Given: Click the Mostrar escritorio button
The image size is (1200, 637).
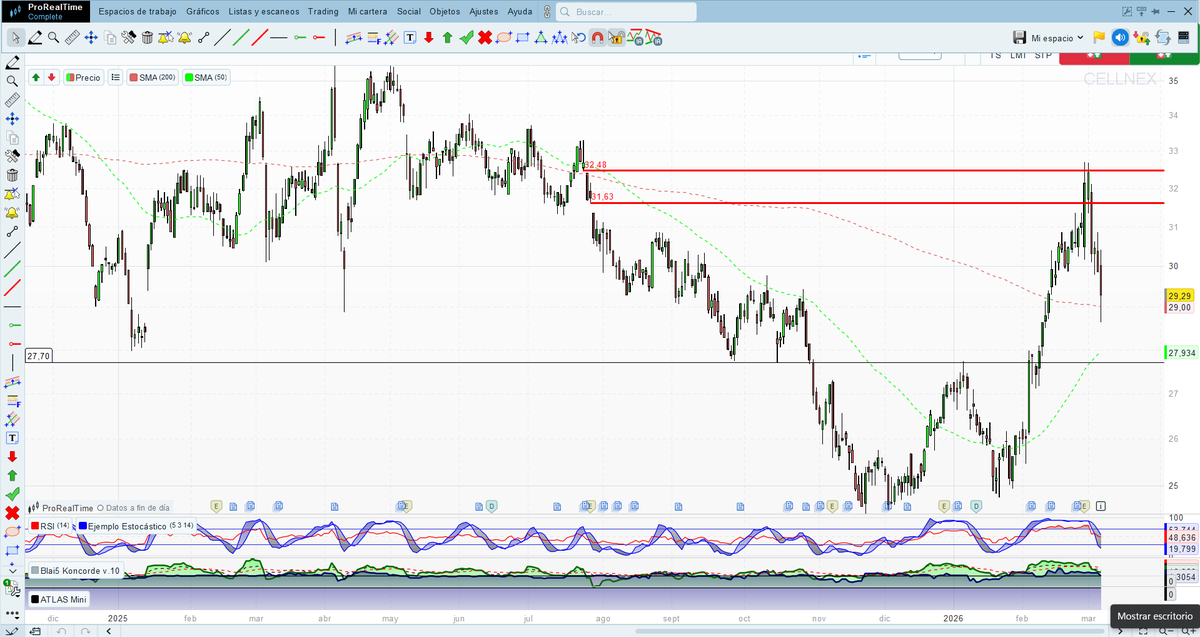Looking at the screenshot, I should (1155, 617).
